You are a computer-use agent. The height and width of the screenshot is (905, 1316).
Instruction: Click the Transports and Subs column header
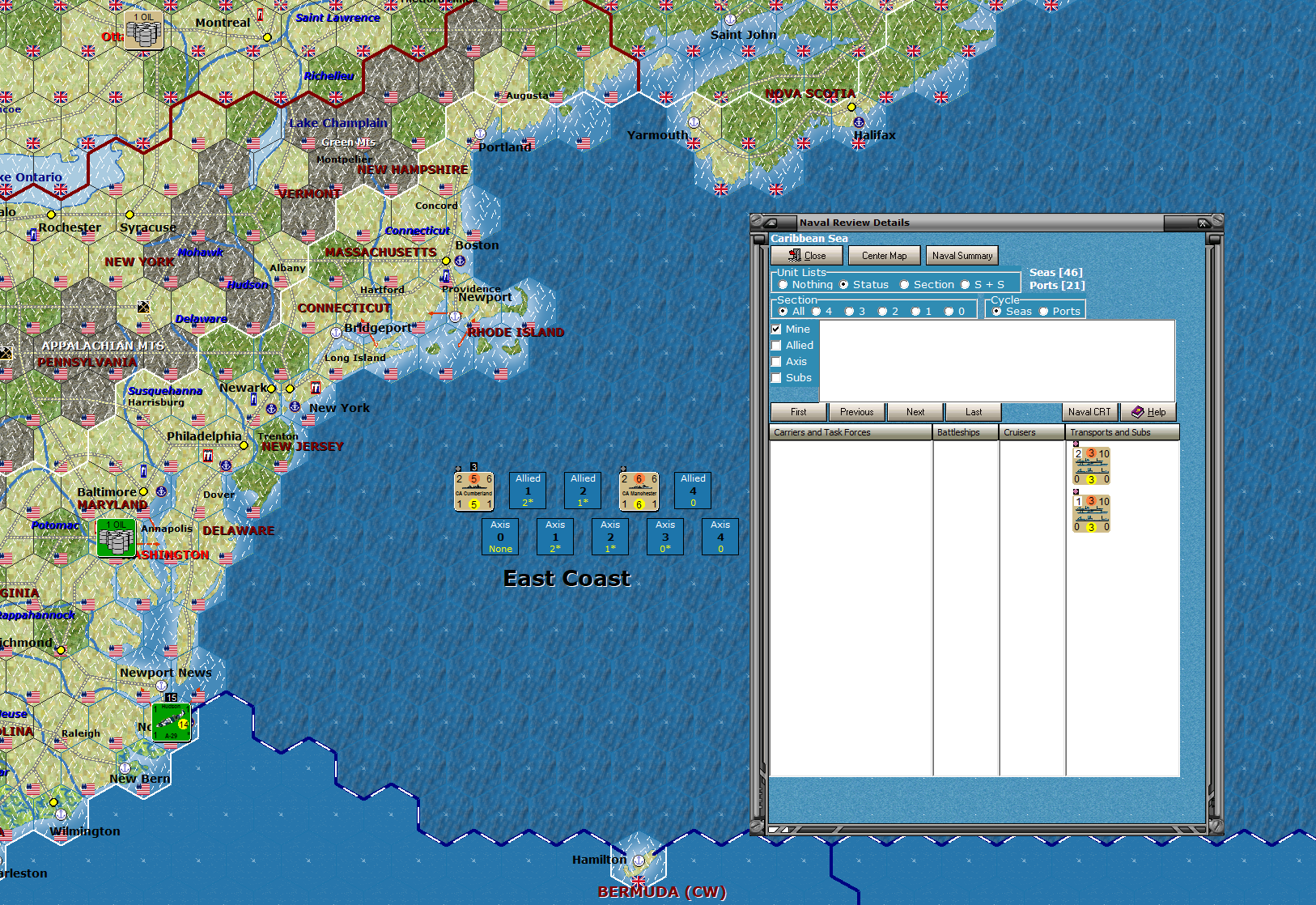1123,433
